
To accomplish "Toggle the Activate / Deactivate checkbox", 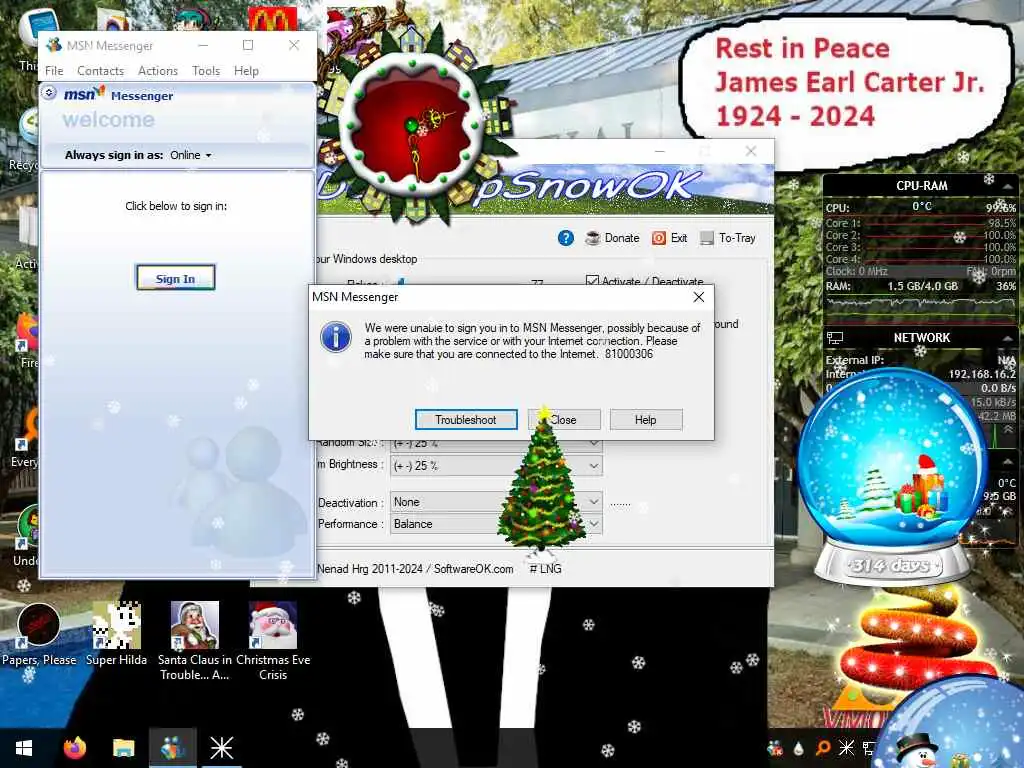I will pos(592,281).
